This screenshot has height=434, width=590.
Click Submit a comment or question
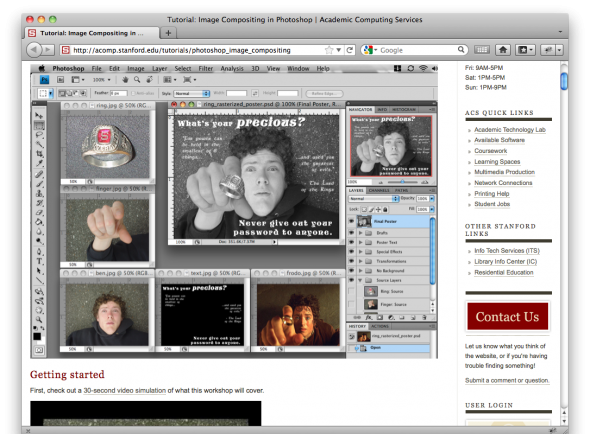(507, 380)
